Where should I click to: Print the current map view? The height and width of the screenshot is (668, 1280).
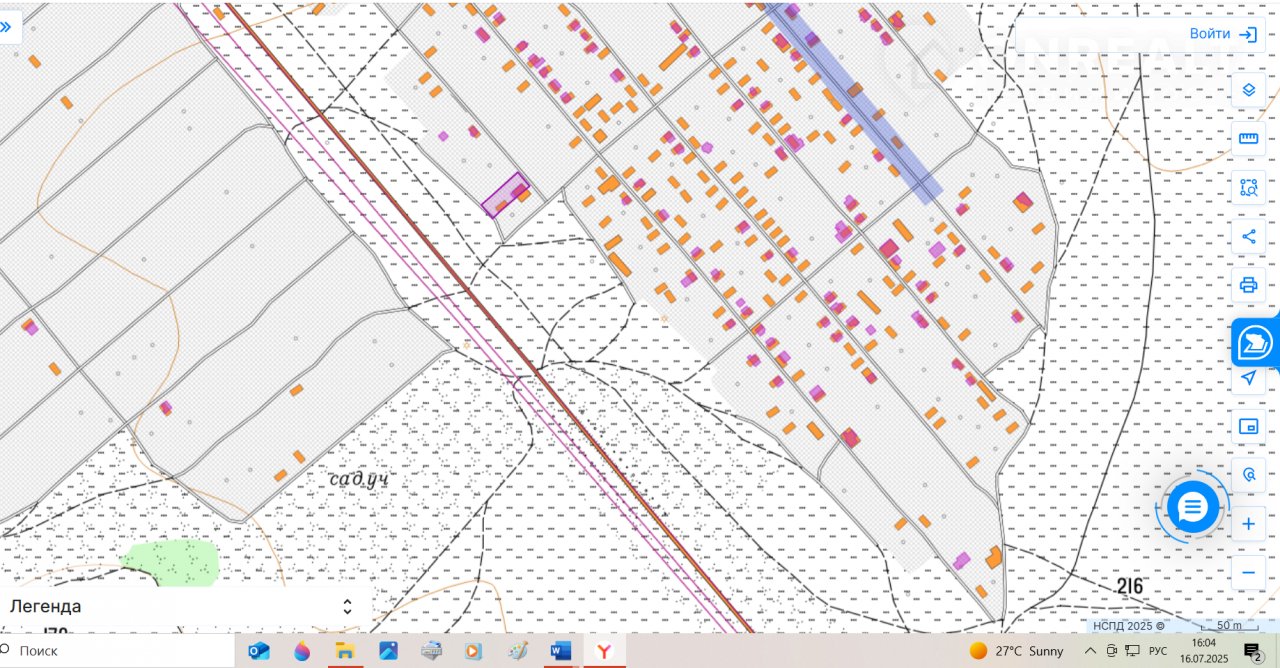[1248, 285]
